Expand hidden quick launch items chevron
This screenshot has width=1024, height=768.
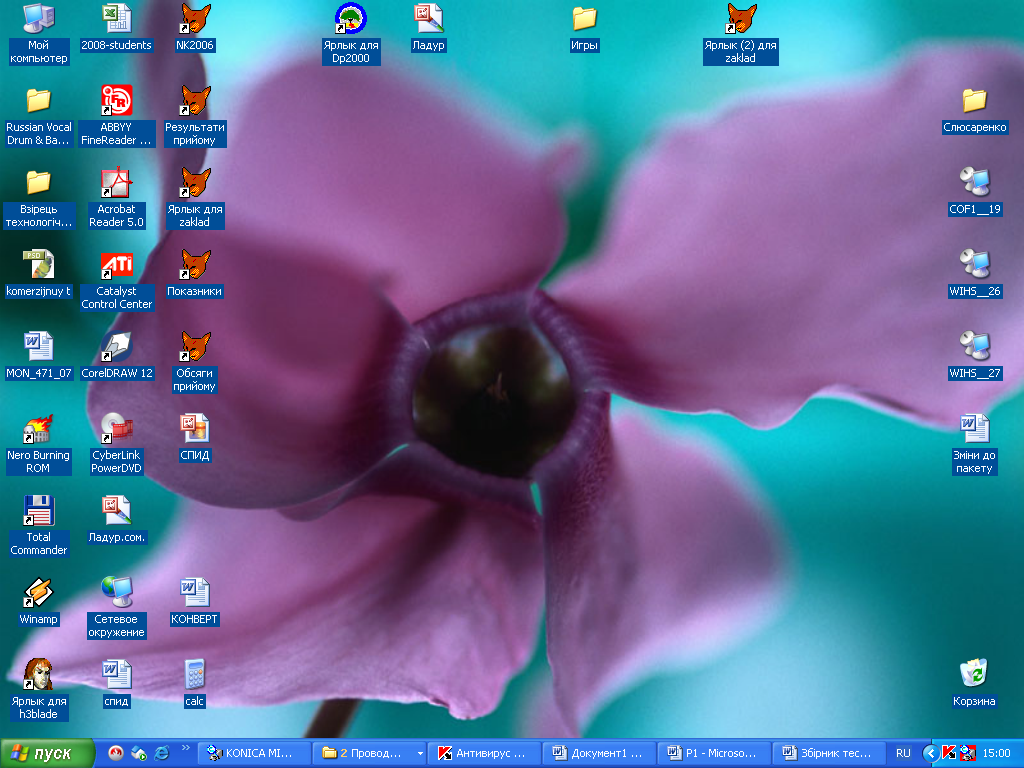click(185, 748)
